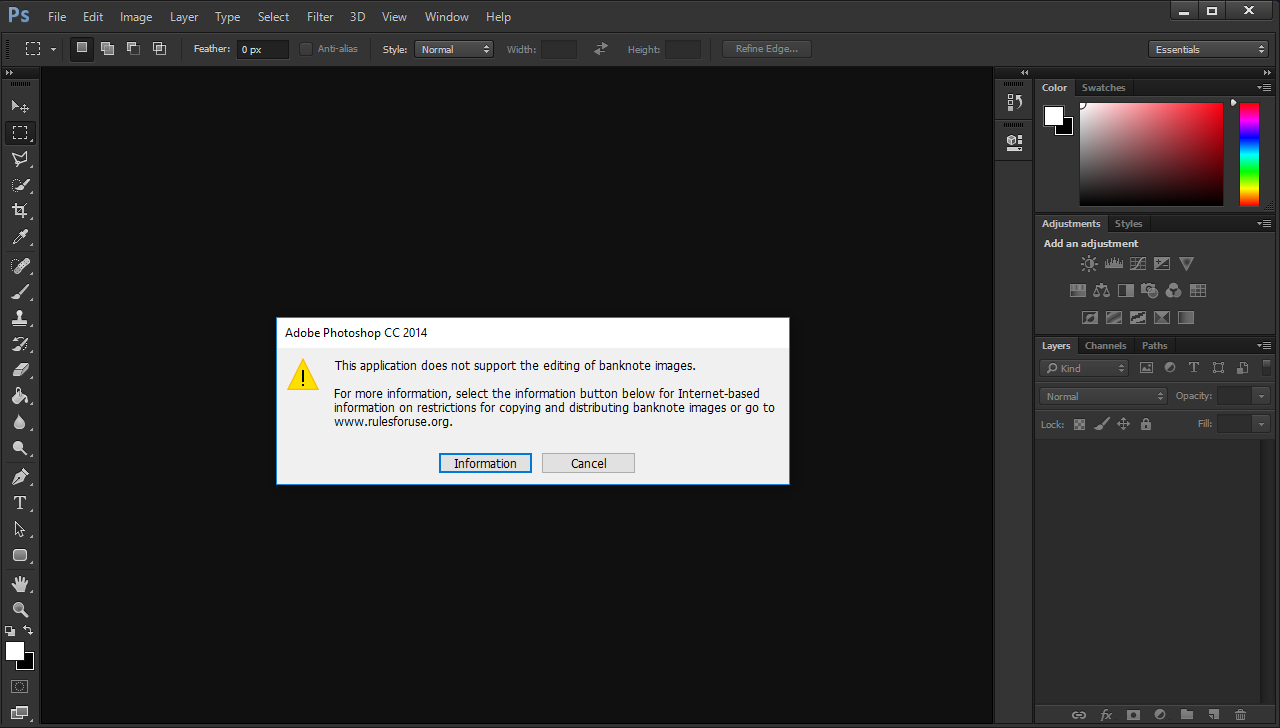Open the 3D panel cube icon
Viewport: 1280px width, 728px height.
click(x=1014, y=142)
